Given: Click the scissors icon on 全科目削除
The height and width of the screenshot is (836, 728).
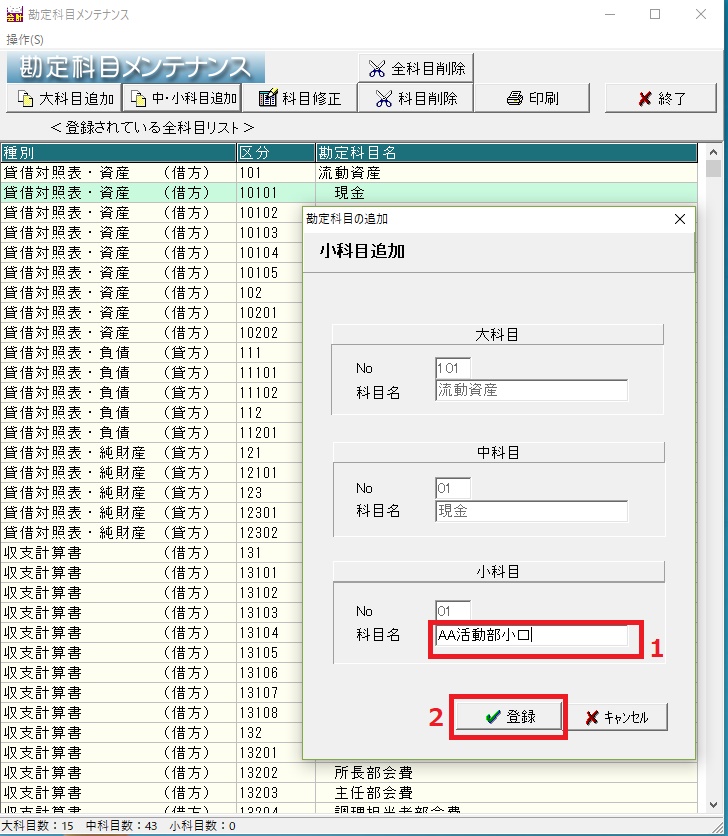Looking at the screenshot, I should pos(377,69).
